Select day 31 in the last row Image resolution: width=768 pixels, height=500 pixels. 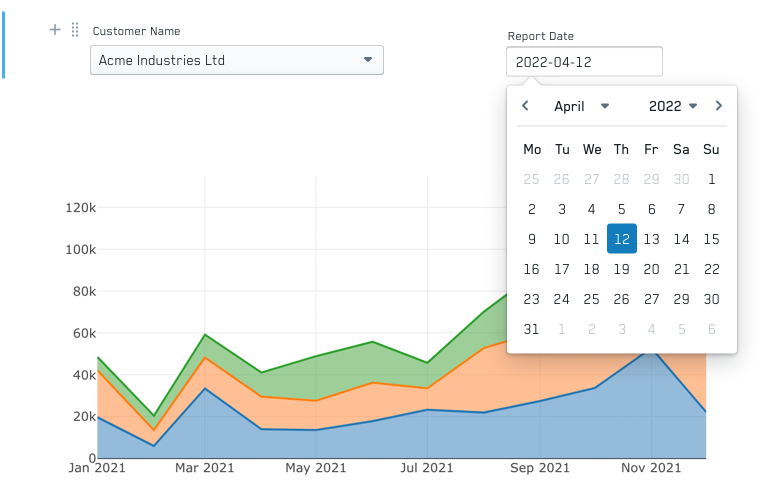(532, 329)
